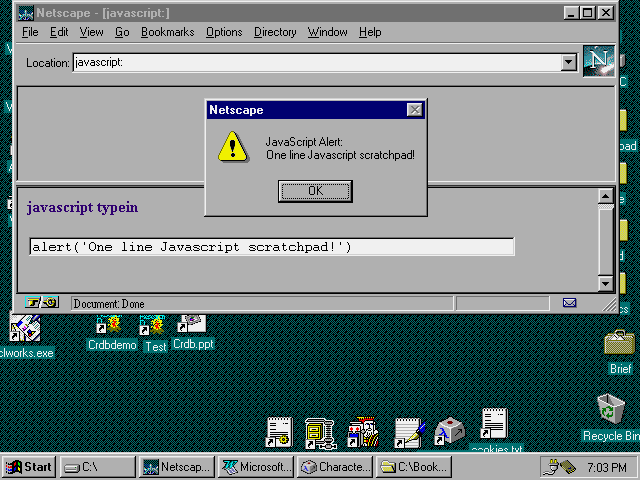This screenshot has height=480, width=640.
Task: Click the javascript typein text field
Action: tap(271, 247)
